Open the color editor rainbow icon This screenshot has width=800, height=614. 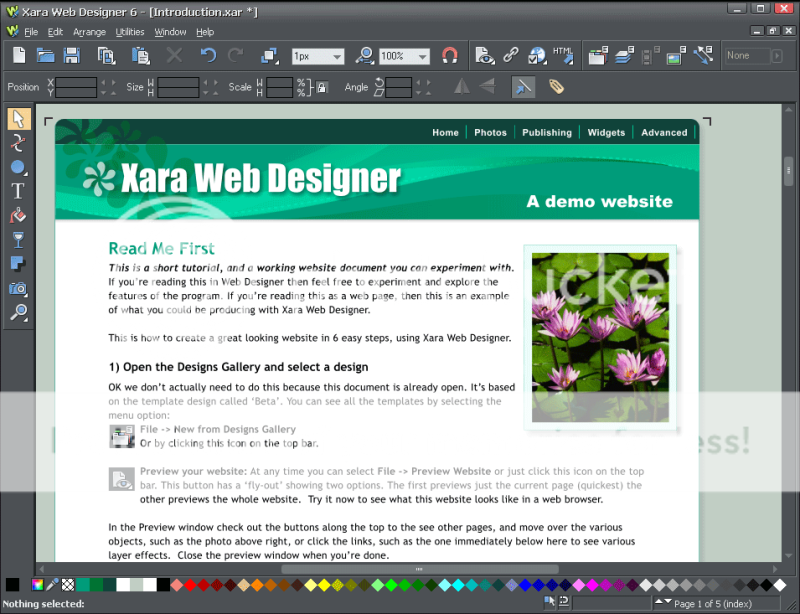tap(37, 585)
